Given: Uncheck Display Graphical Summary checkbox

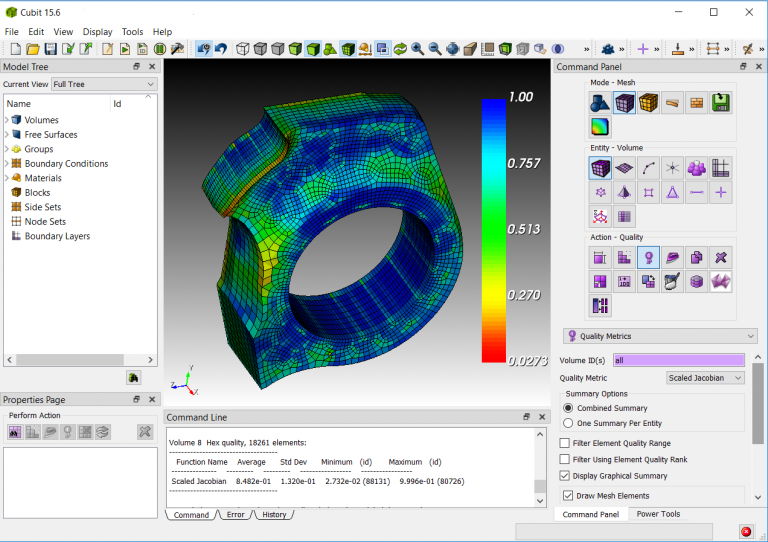Looking at the screenshot, I should click(x=565, y=475).
